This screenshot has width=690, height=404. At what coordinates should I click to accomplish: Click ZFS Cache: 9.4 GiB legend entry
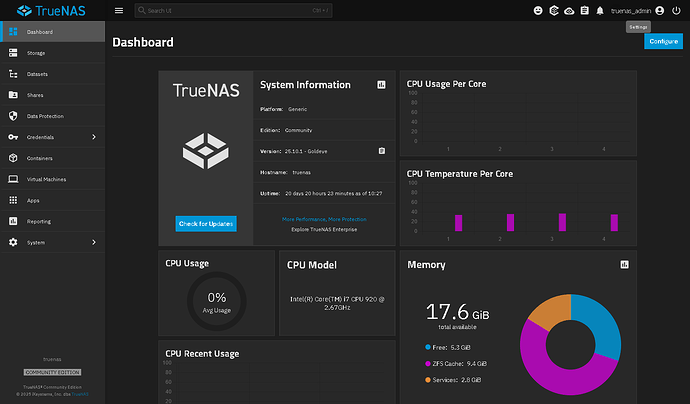456,364
